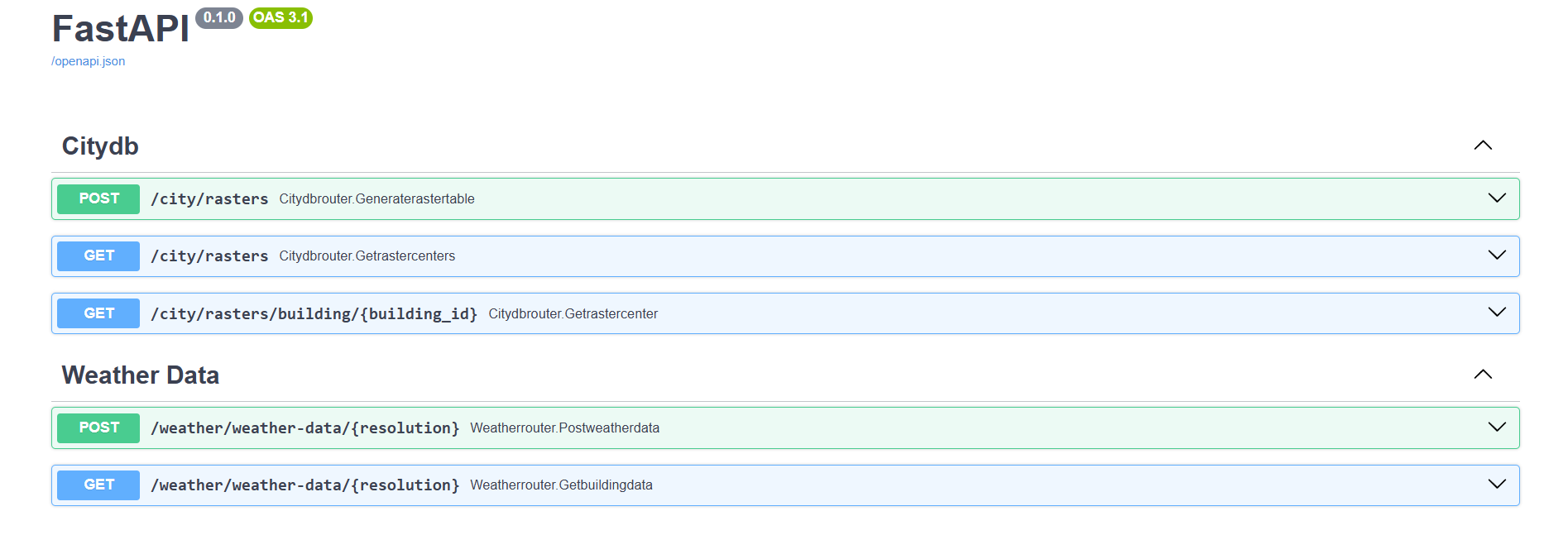
Task: Expand POST weather-data endpoint chevron
Action: point(1497,427)
